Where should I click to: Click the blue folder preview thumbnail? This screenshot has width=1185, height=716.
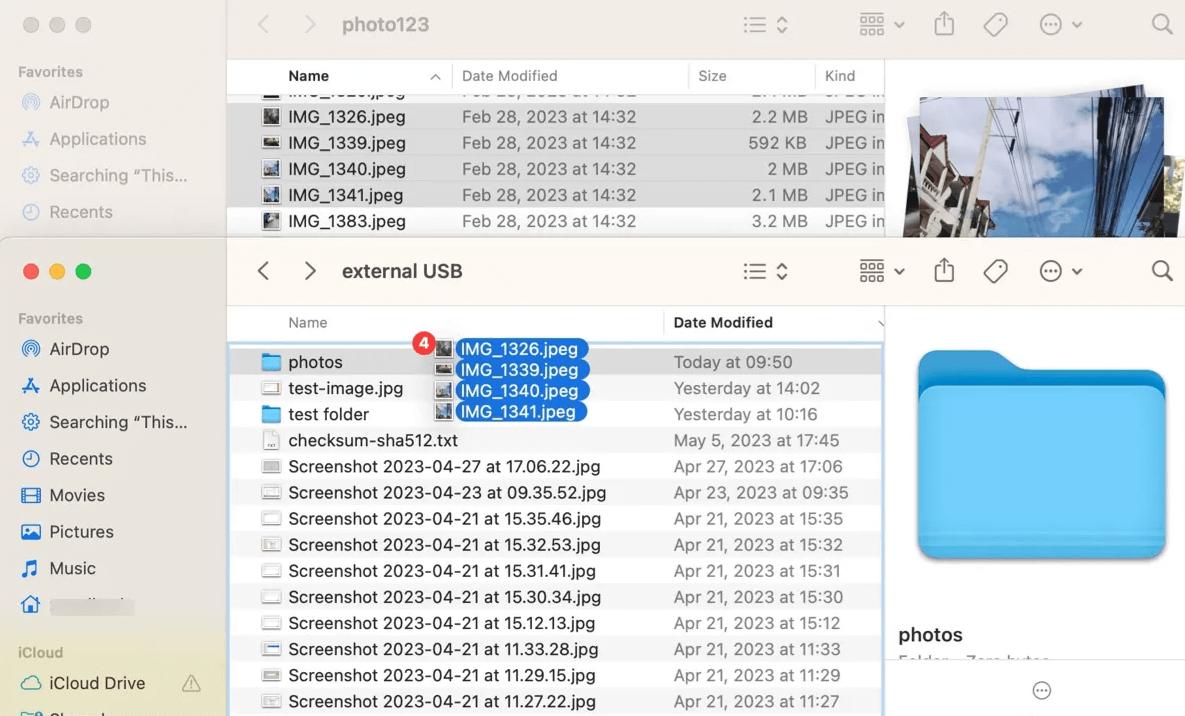(x=1041, y=455)
